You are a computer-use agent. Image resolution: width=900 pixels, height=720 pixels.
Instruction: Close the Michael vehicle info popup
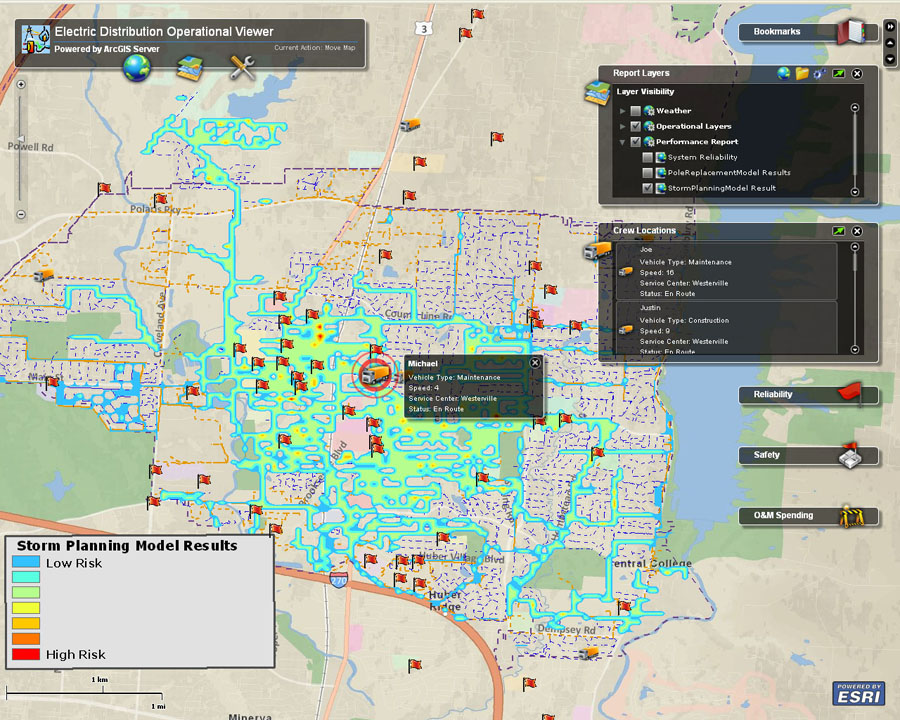(x=535, y=362)
